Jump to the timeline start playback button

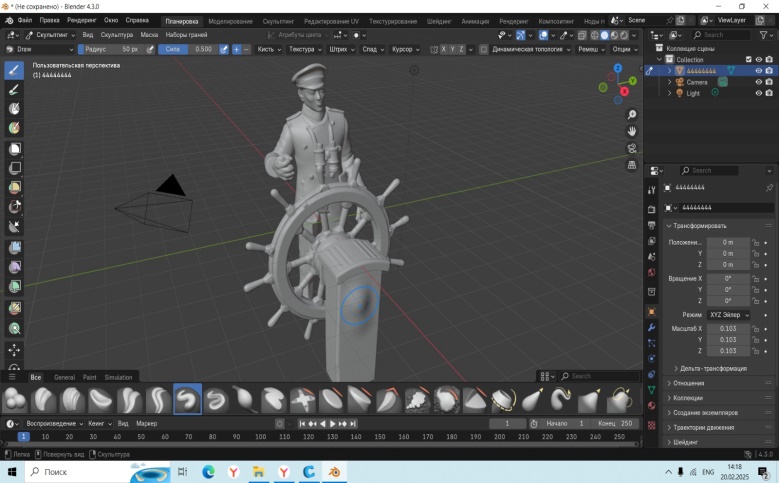302,424
